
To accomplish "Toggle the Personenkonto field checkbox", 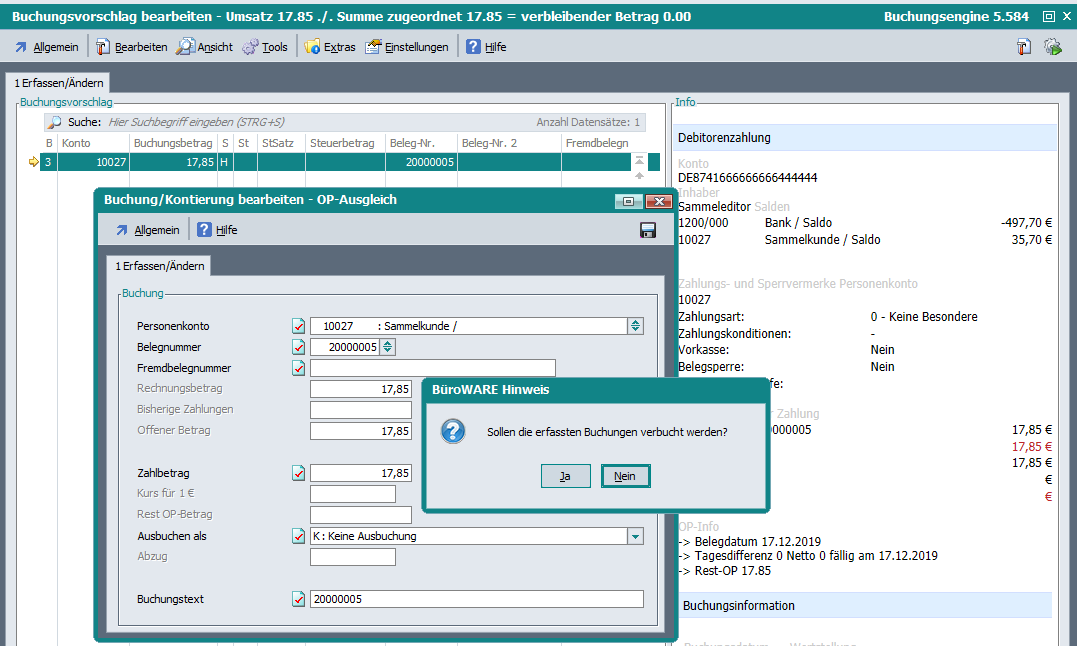I will [x=298, y=326].
